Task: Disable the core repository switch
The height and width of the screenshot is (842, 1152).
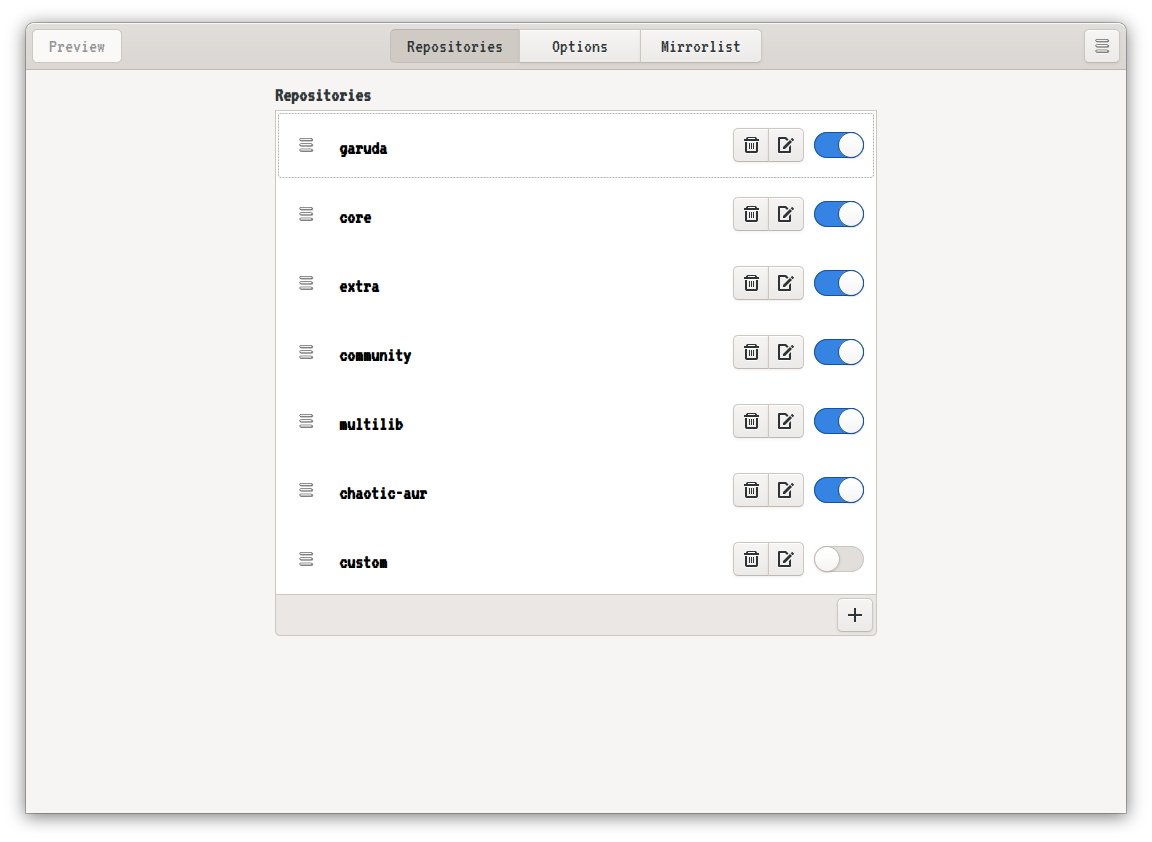Action: [838, 215]
